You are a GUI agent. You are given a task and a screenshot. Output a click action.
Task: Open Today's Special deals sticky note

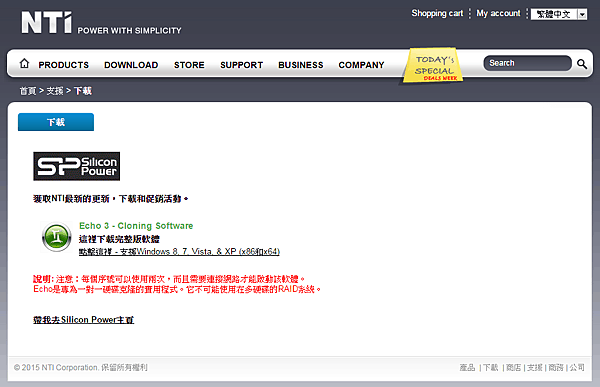point(434,65)
